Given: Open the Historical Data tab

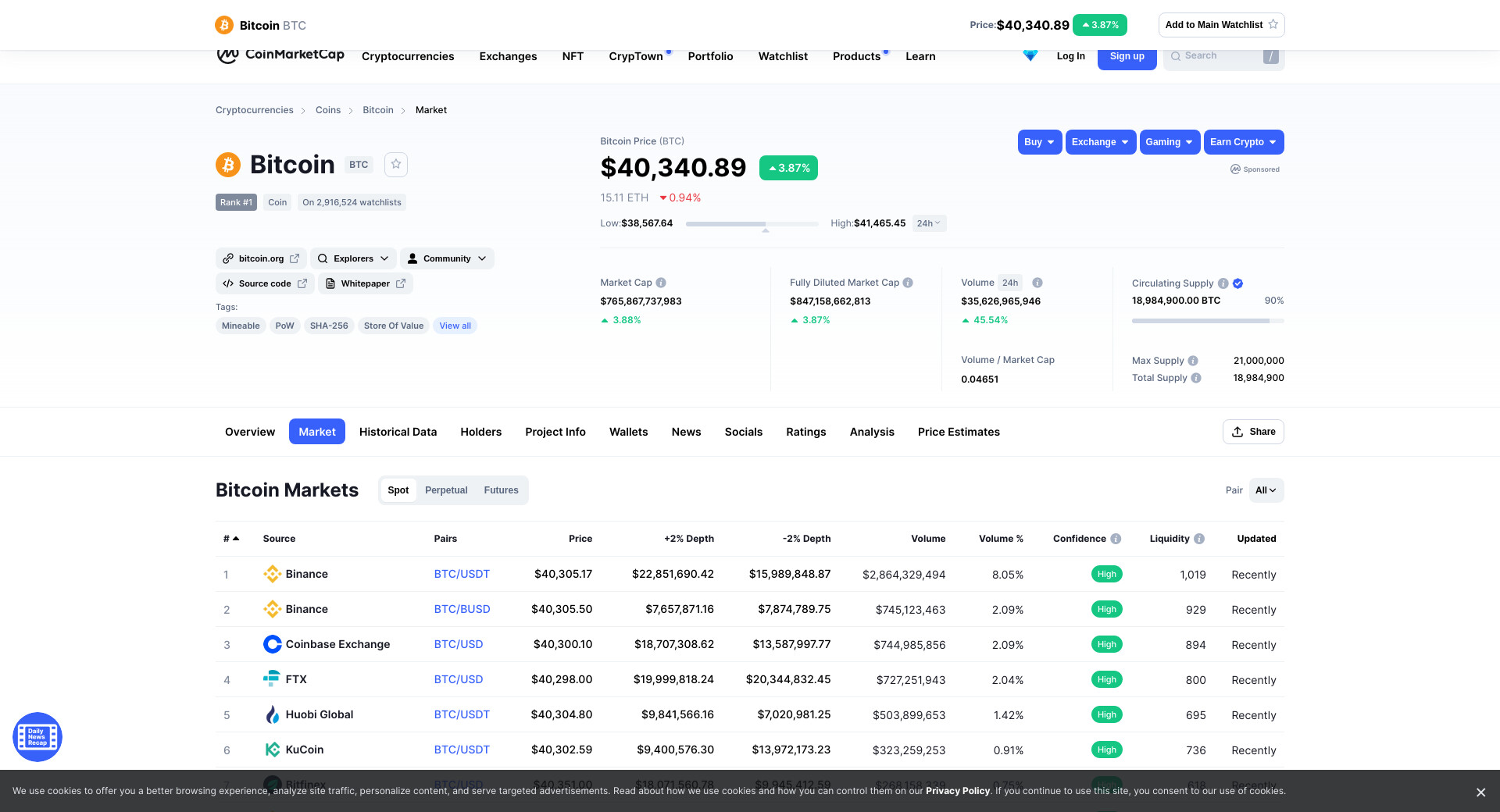Looking at the screenshot, I should (398, 432).
